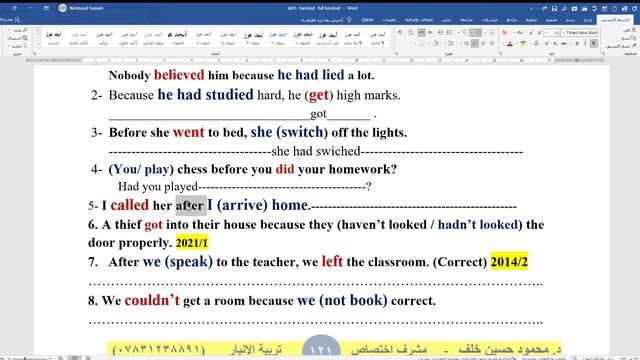
Task: Click the Sort A-Z icon in paragraph group
Action: coord(411,32)
